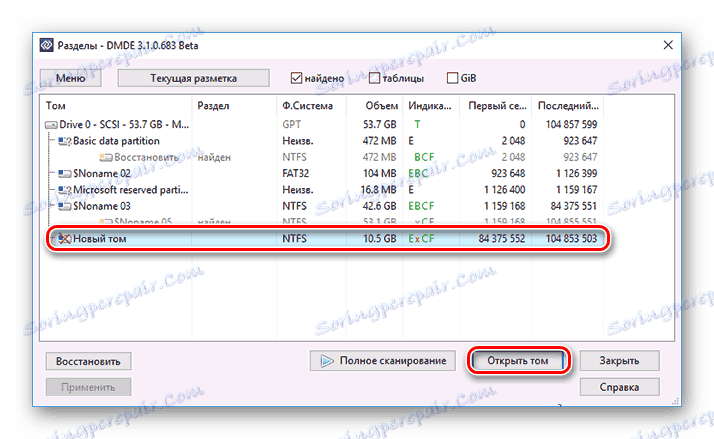
Task: Toggle the найдено checkbox
Action: [x=296, y=78]
